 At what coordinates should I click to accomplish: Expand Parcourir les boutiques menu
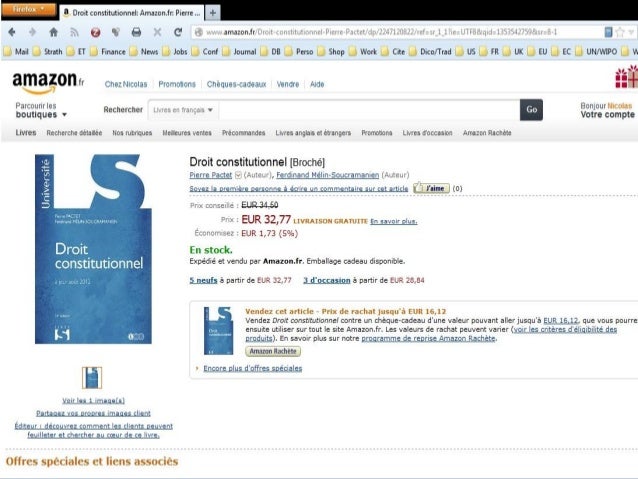click(41, 110)
